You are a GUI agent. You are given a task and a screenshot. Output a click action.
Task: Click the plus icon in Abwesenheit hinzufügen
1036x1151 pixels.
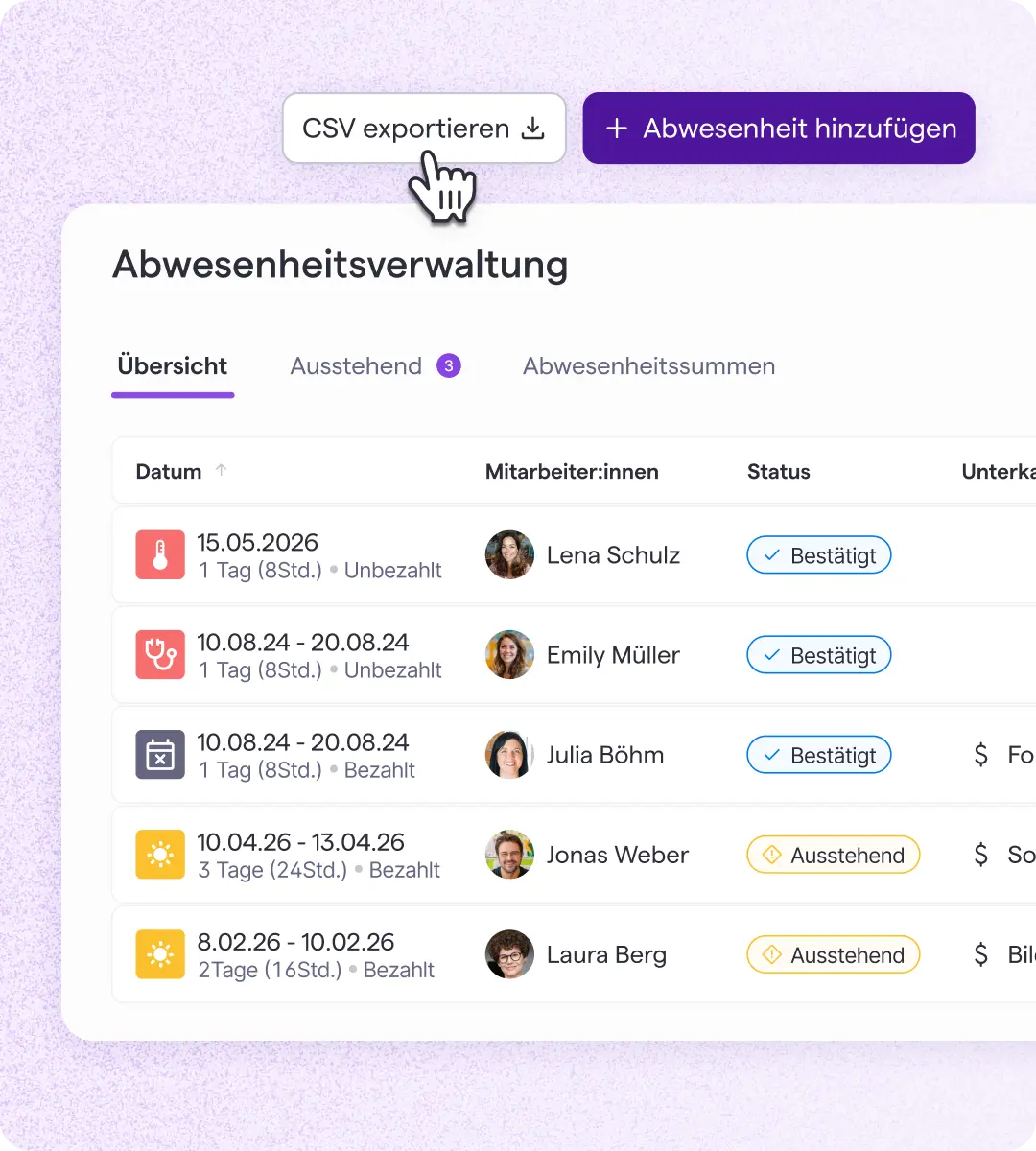(x=617, y=128)
